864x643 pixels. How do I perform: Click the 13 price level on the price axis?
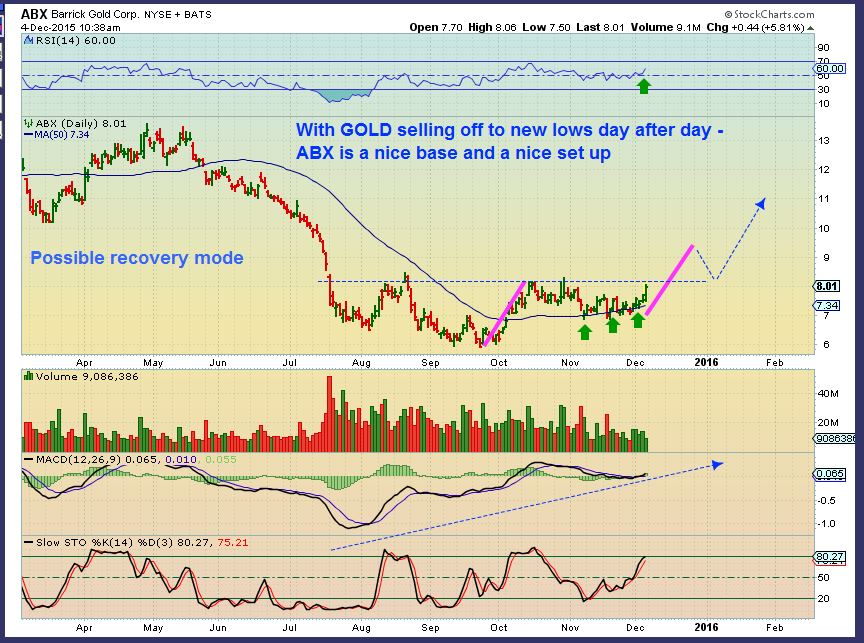pyautogui.click(x=823, y=141)
